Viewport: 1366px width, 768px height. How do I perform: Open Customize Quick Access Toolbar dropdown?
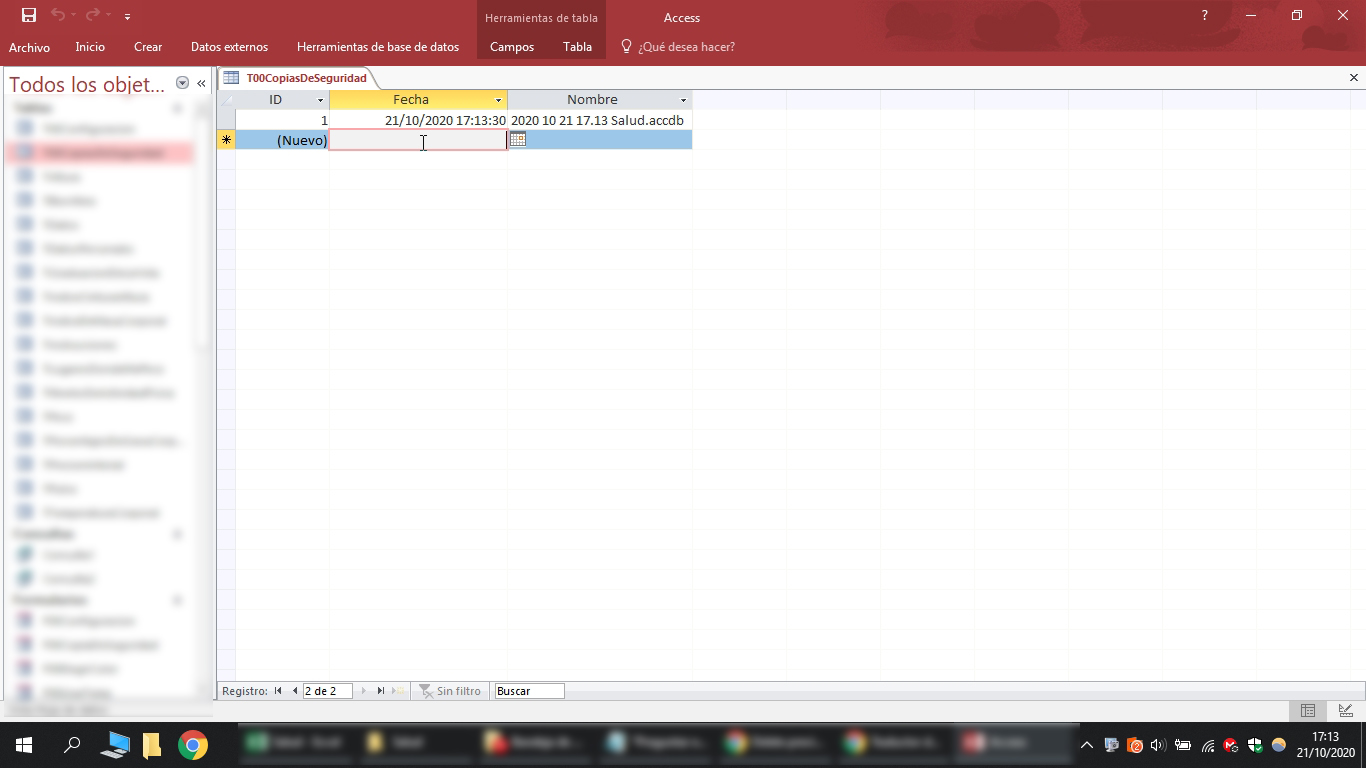(127, 17)
